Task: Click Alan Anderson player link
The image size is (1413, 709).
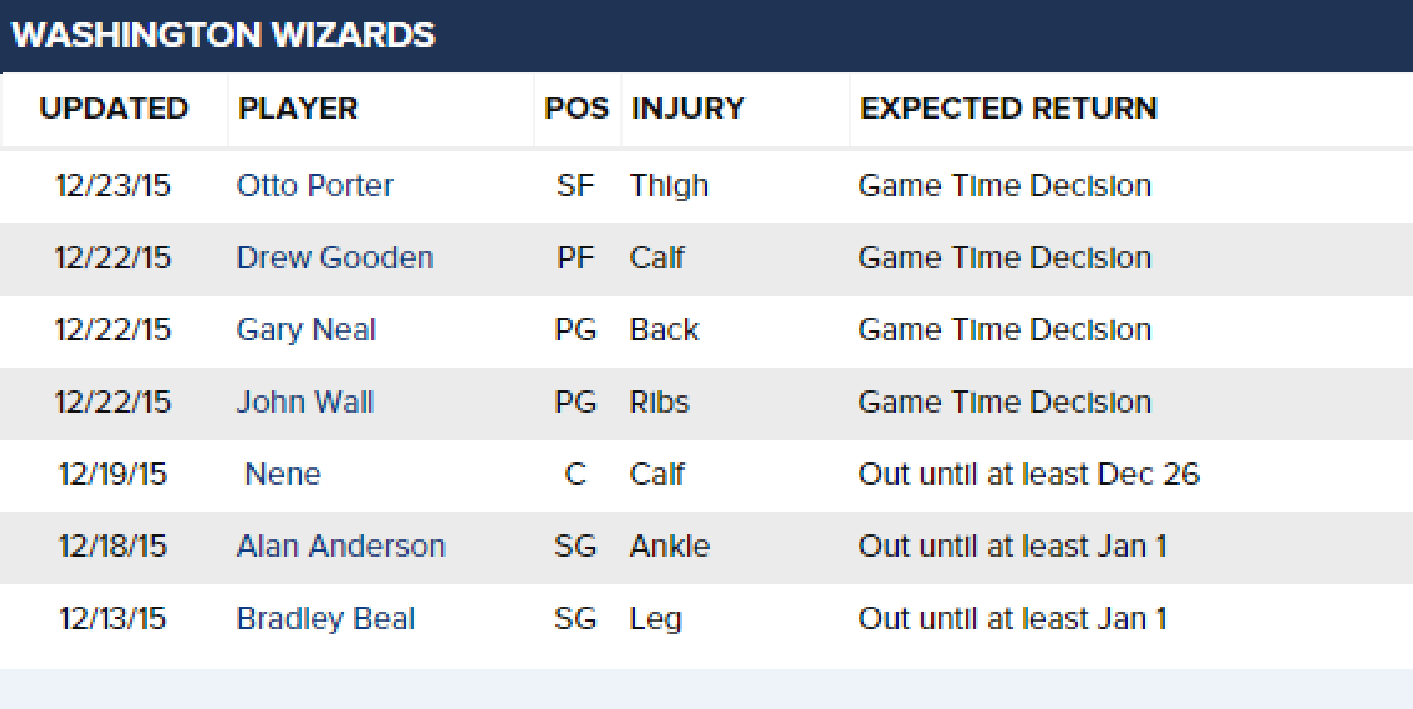Action: (341, 546)
